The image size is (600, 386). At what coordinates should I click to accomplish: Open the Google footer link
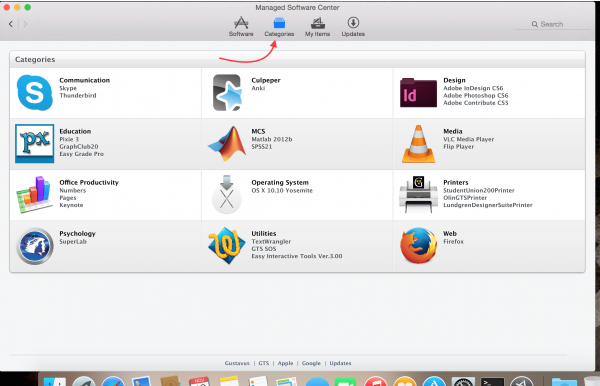tap(311, 363)
